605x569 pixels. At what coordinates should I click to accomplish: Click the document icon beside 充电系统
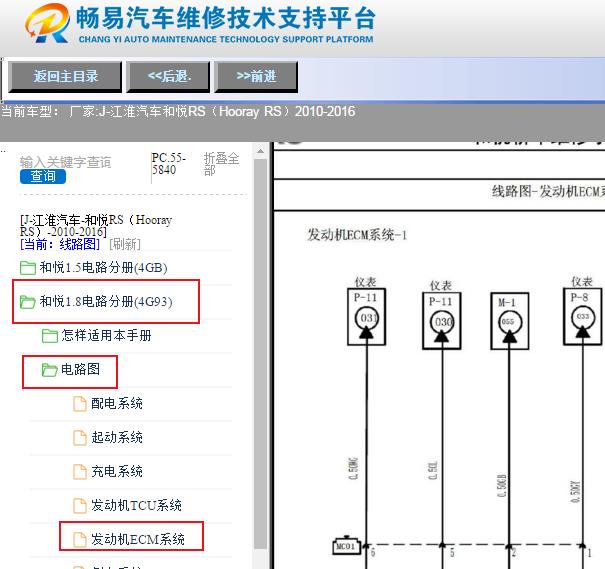(x=80, y=471)
